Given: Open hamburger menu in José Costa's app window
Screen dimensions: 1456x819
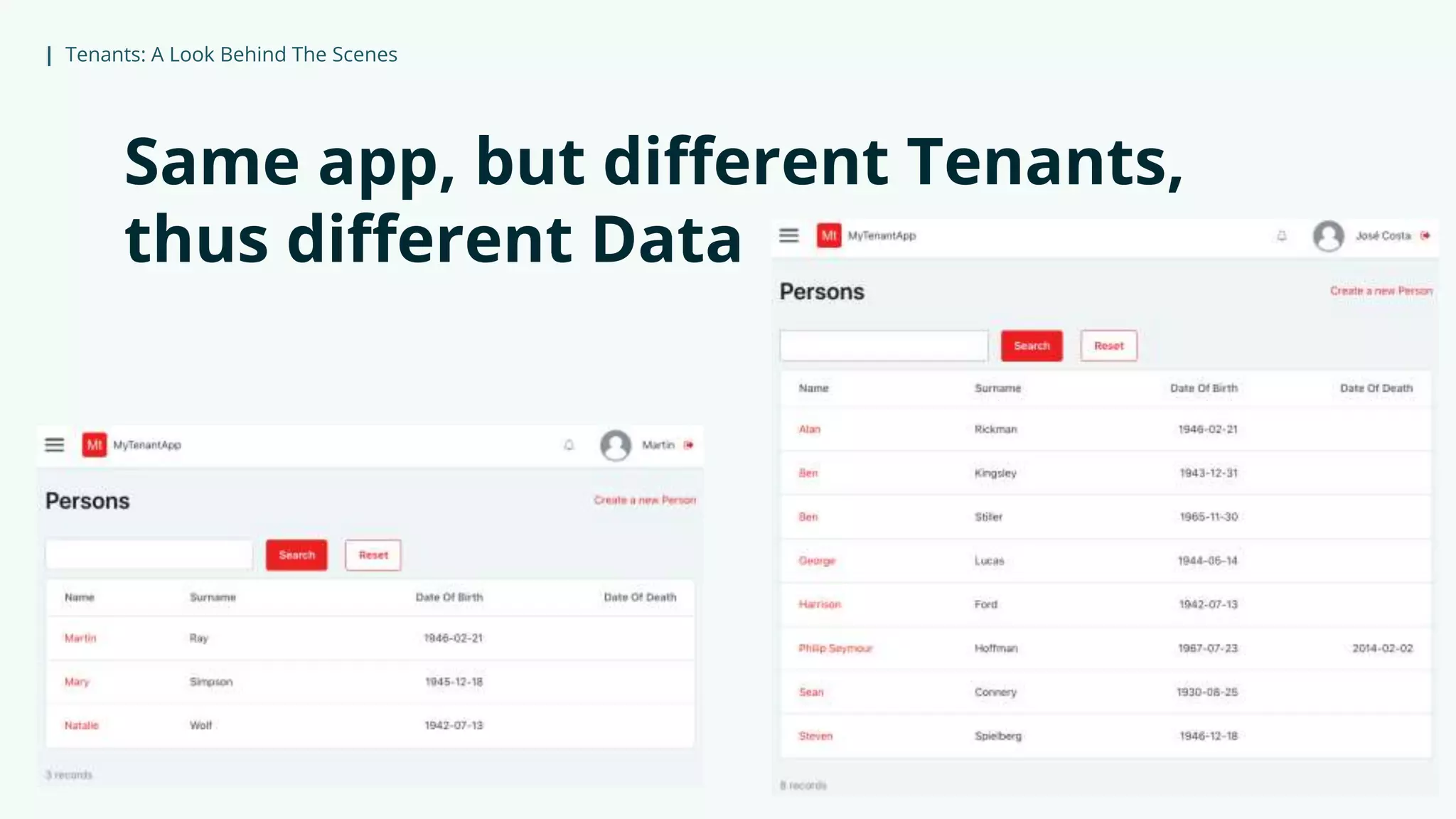Looking at the screenshot, I should 789,235.
